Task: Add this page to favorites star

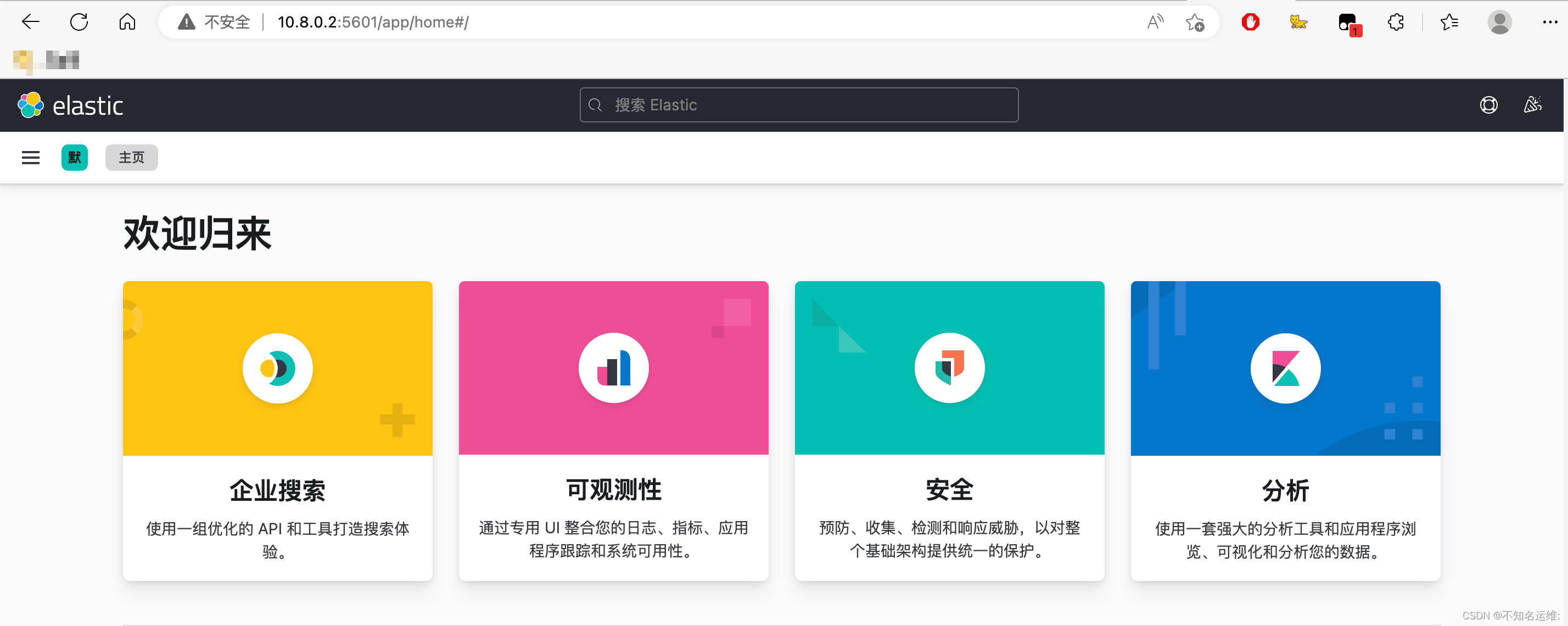Action: pyautogui.click(x=1194, y=23)
